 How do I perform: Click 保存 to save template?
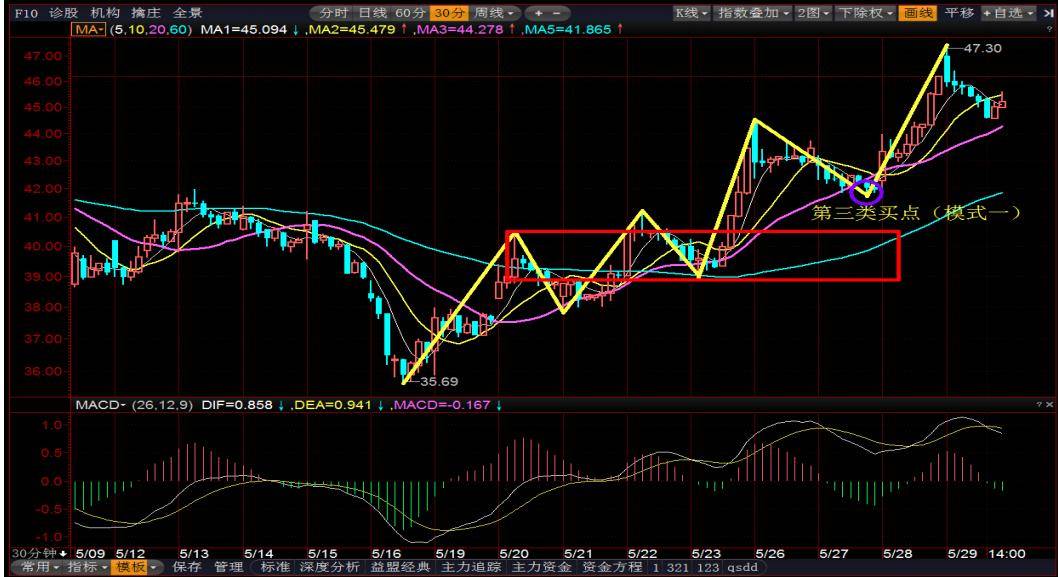(187, 568)
